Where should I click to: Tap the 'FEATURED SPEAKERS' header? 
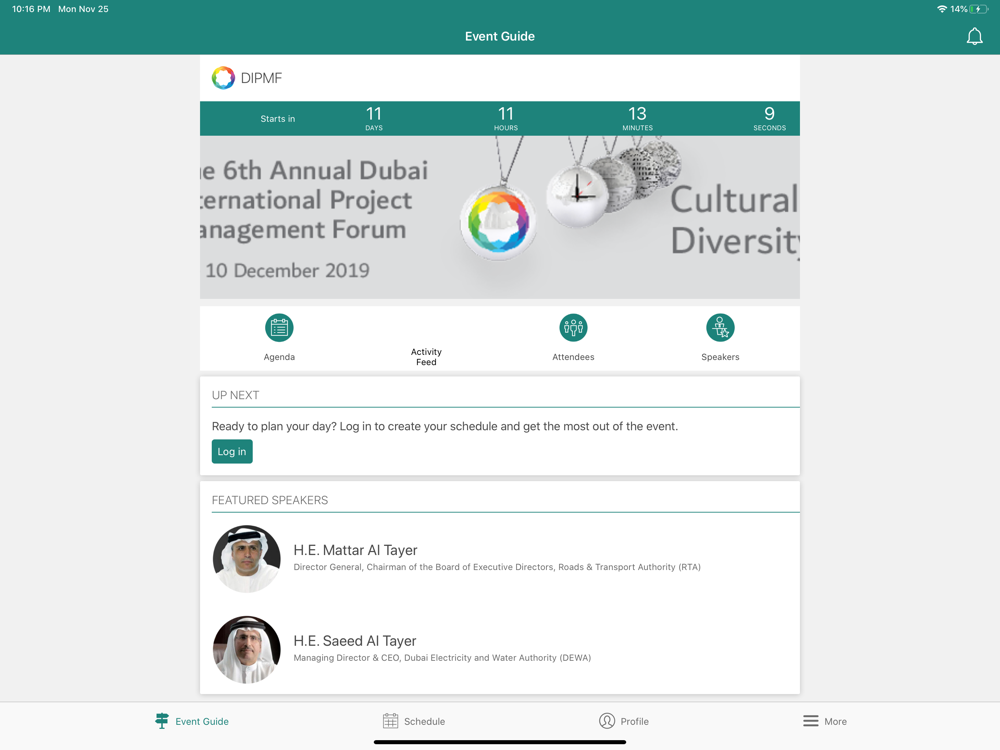tap(270, 500)
